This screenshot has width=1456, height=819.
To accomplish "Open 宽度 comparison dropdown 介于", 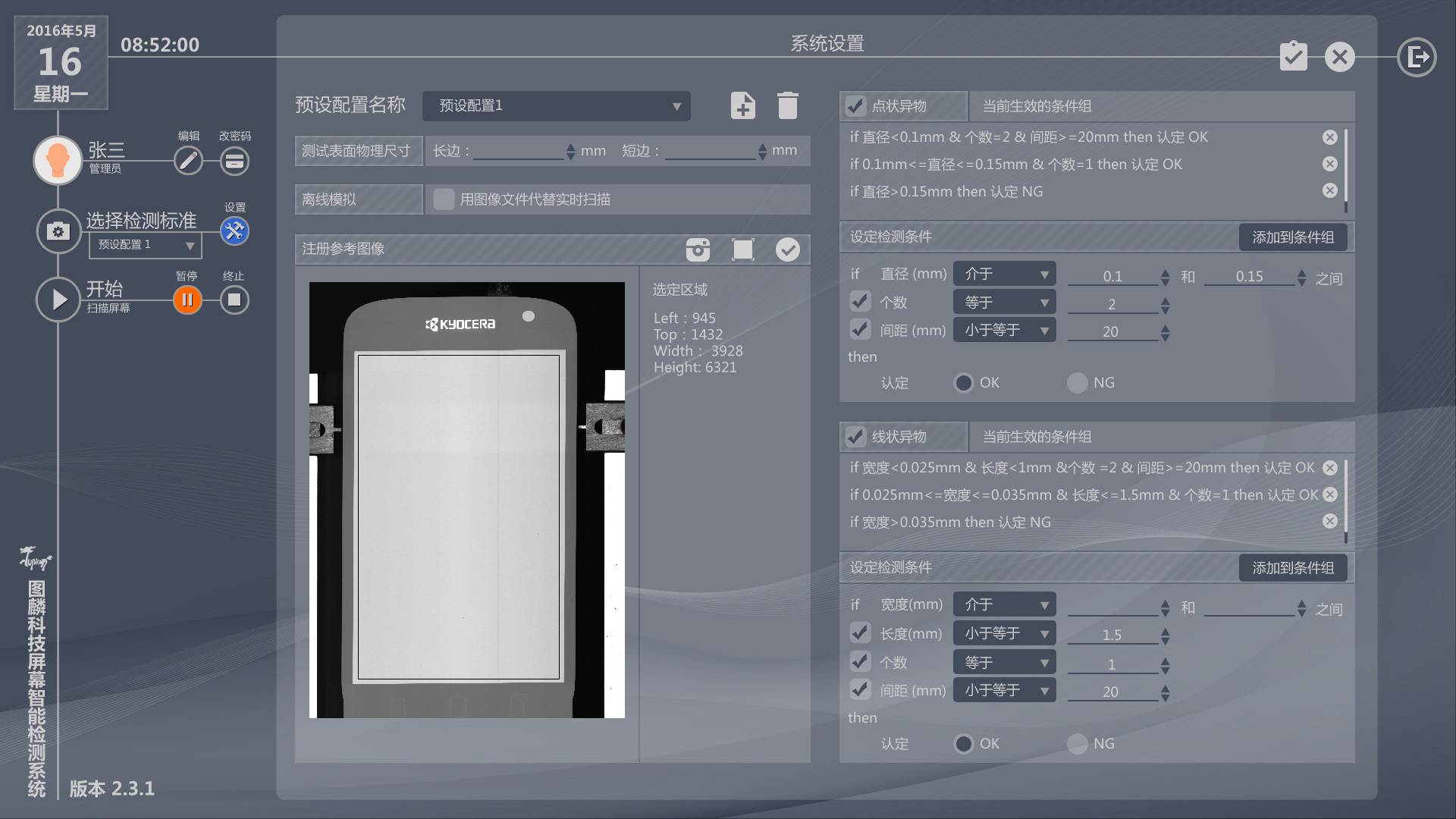I will [1004, 604].
